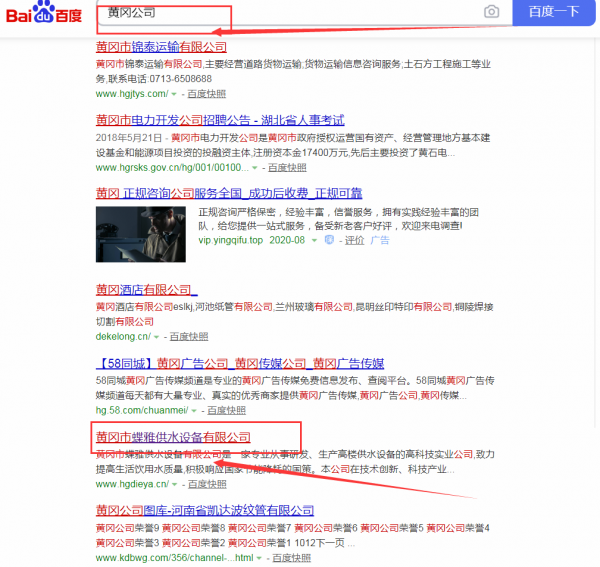Click the 百度一下 search button
Screen dimensions: 600x567
click(553, 12)
